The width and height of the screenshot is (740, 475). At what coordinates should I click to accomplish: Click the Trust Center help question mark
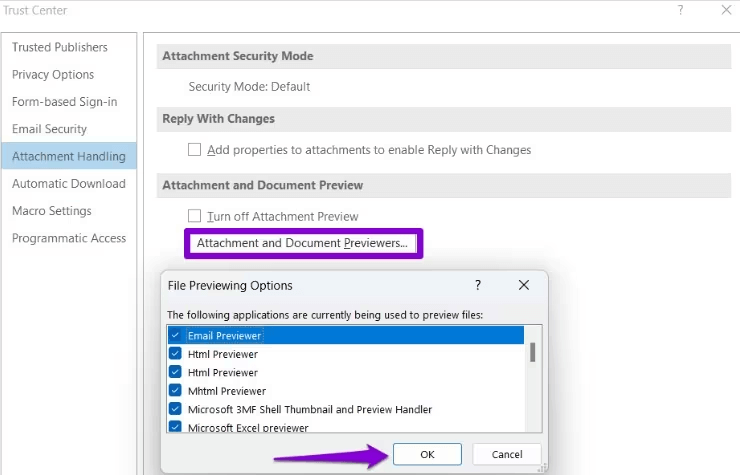pos(681,10)
